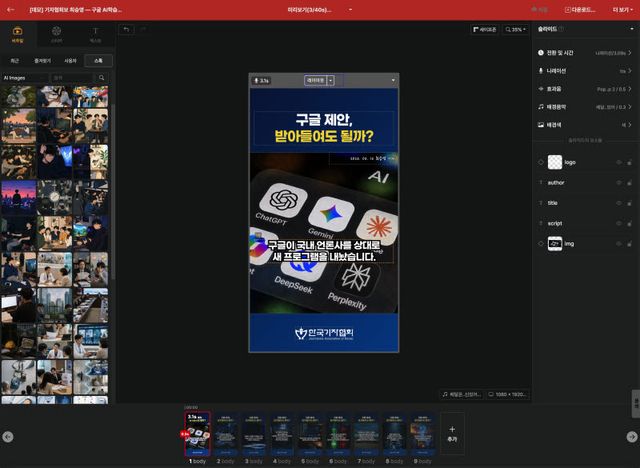The width and height of the screenshot is (640, 468).
Task: Add a new slide with the plus button
Action: (x=452, y=433)
